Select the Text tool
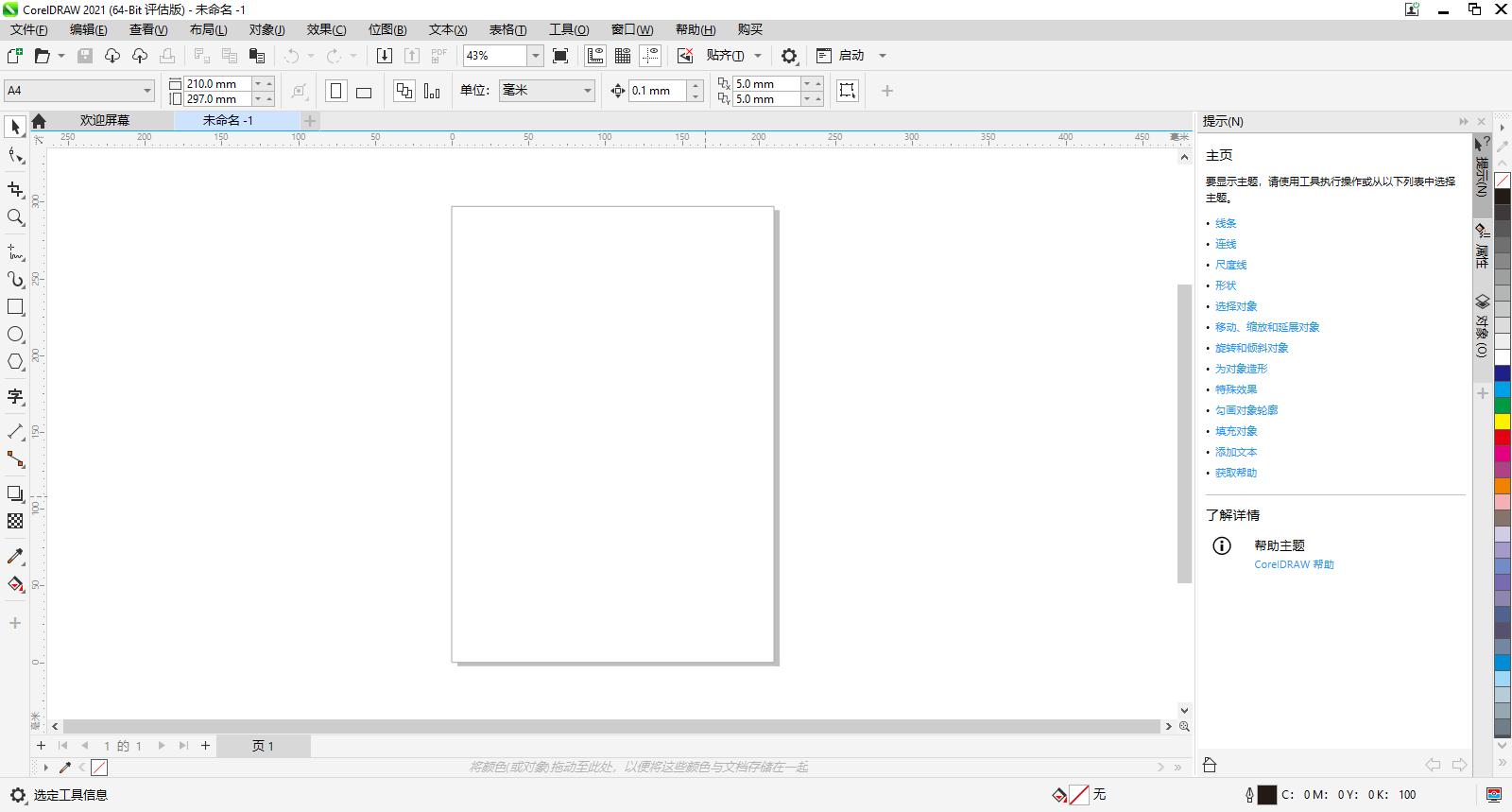The image size is (1512, 812). click(x=15, y=397)
